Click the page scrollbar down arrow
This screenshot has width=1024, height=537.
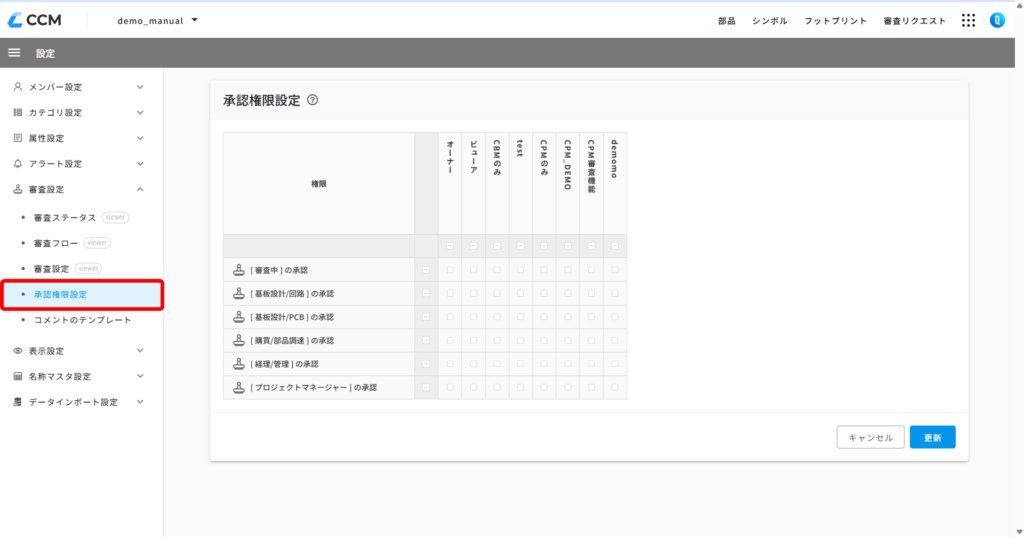[x=1019, y=532]
